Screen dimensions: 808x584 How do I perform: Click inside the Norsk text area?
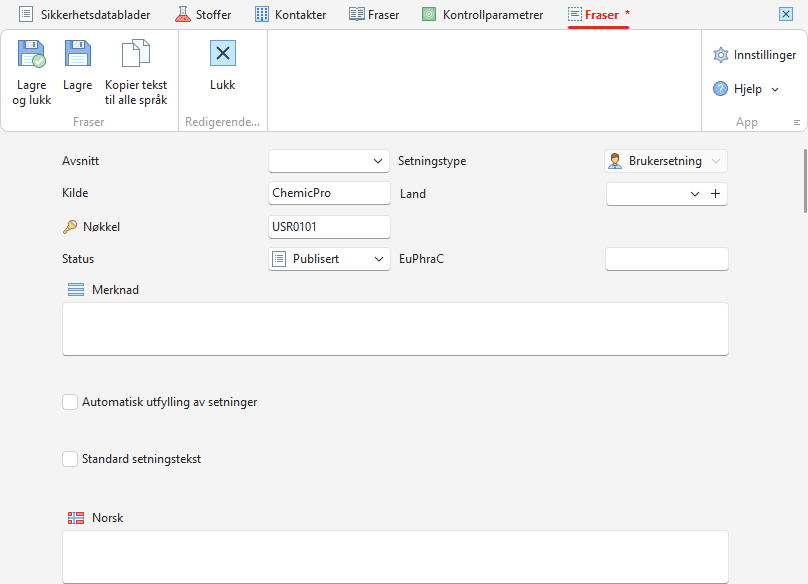(395, 557)
